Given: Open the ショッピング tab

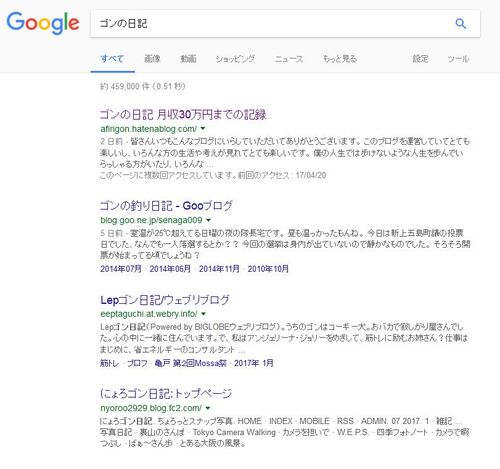Looking at the screenshot, I should tap(235, 59).
